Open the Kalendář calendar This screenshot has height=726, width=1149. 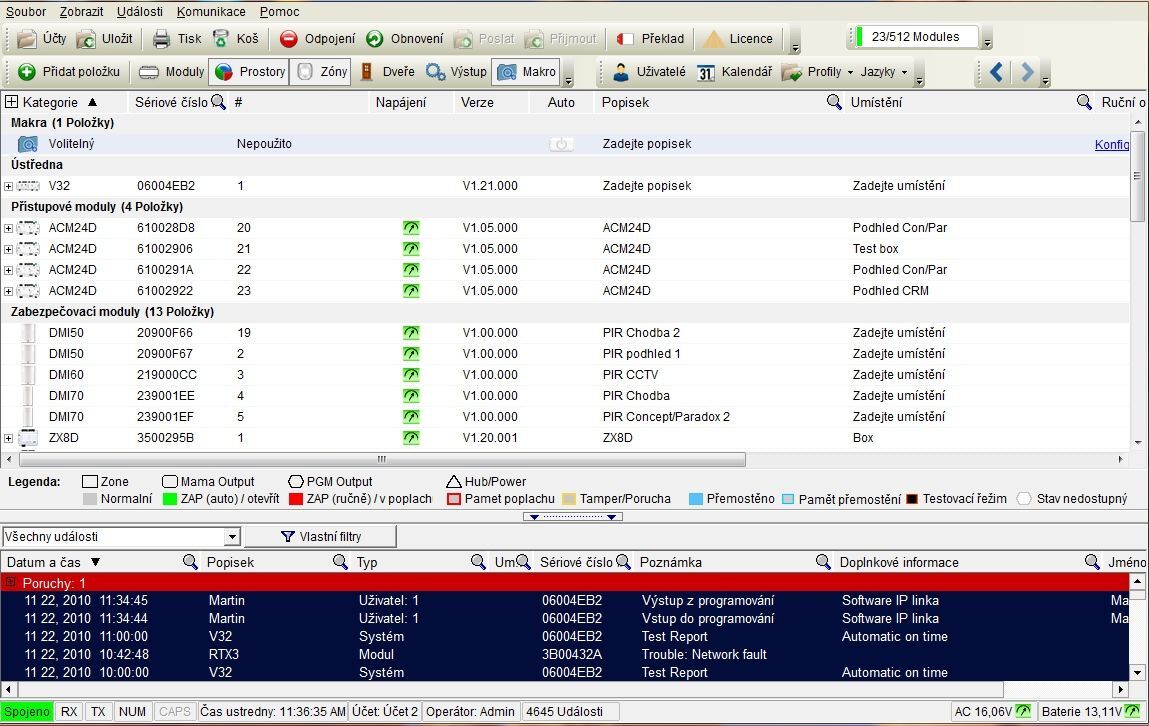(x=706, y=72)
